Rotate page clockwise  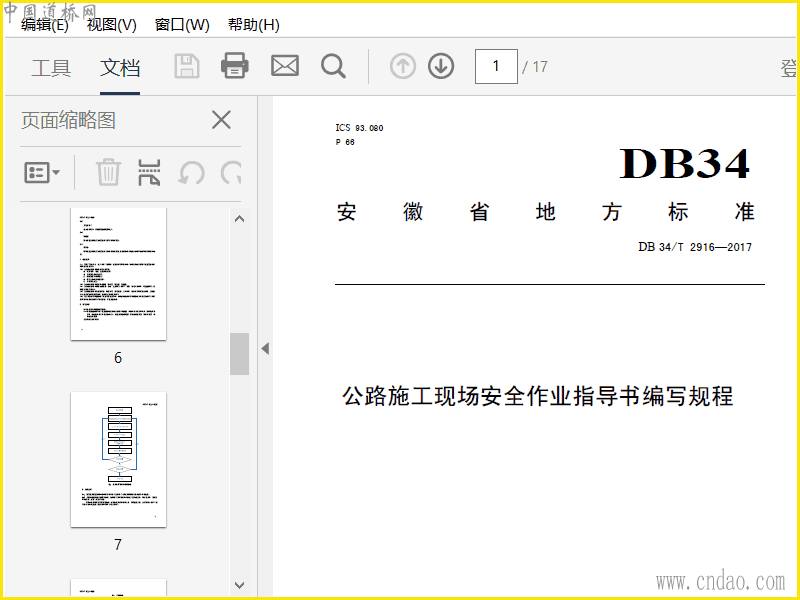tap(231, 172)
